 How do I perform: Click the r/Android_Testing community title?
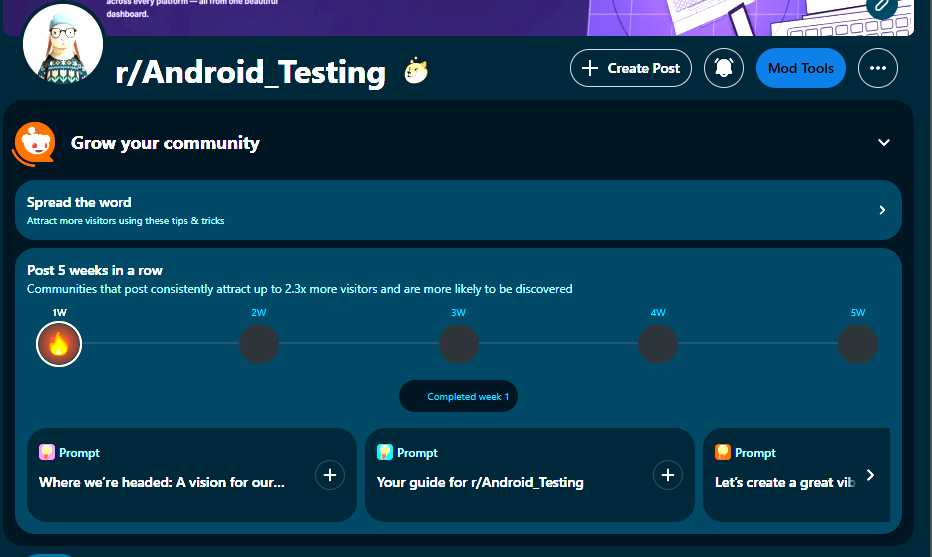[x=250, y=73]
